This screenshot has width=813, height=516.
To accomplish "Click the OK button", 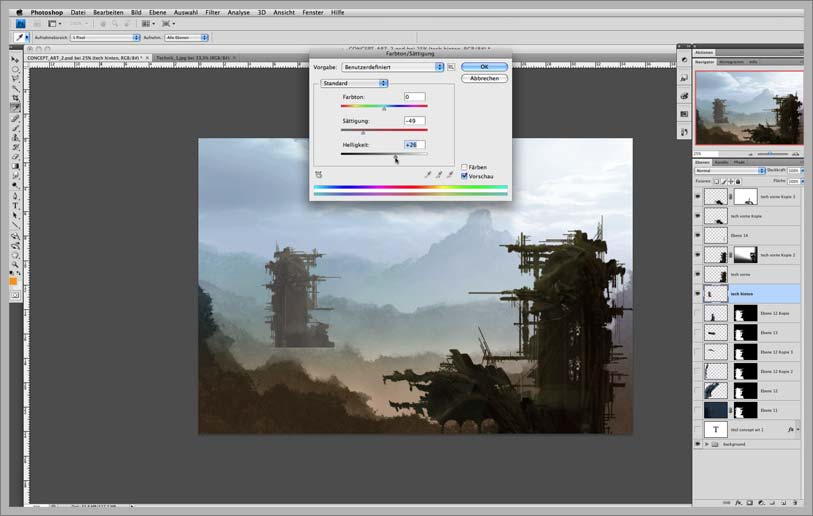I will 484,67.
